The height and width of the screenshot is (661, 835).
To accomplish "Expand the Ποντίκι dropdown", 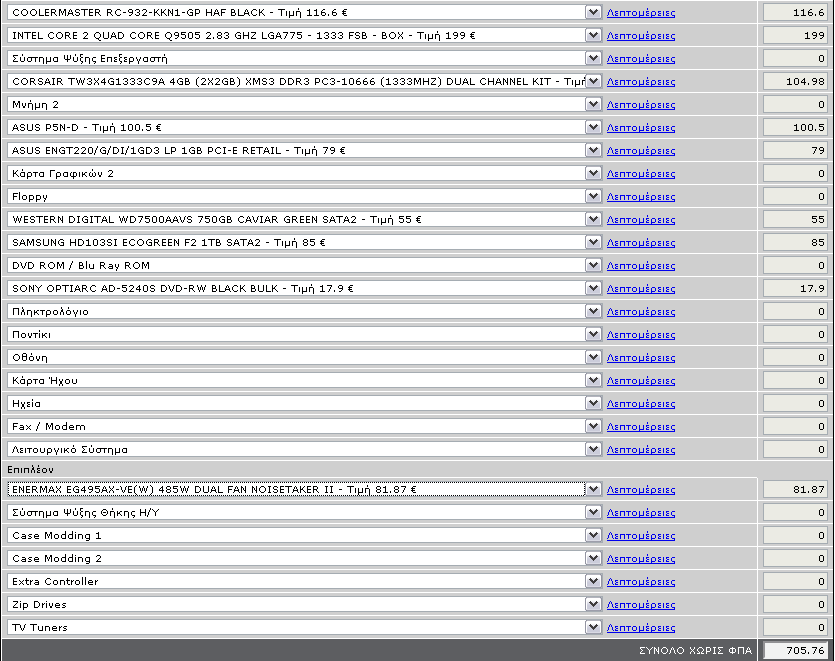I will [x=305, y=334].
